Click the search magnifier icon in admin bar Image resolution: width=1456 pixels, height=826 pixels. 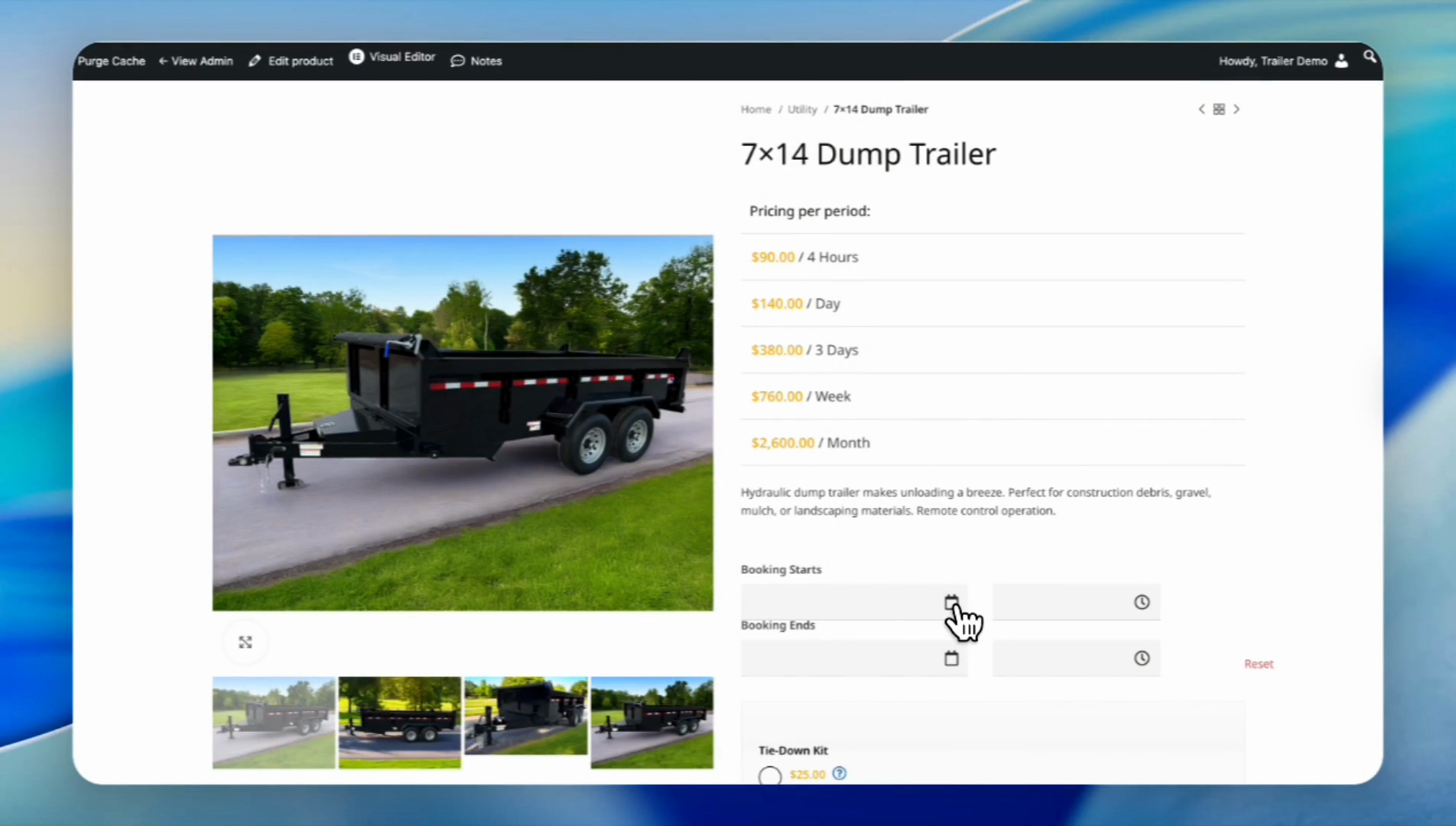pos(1369,57)
